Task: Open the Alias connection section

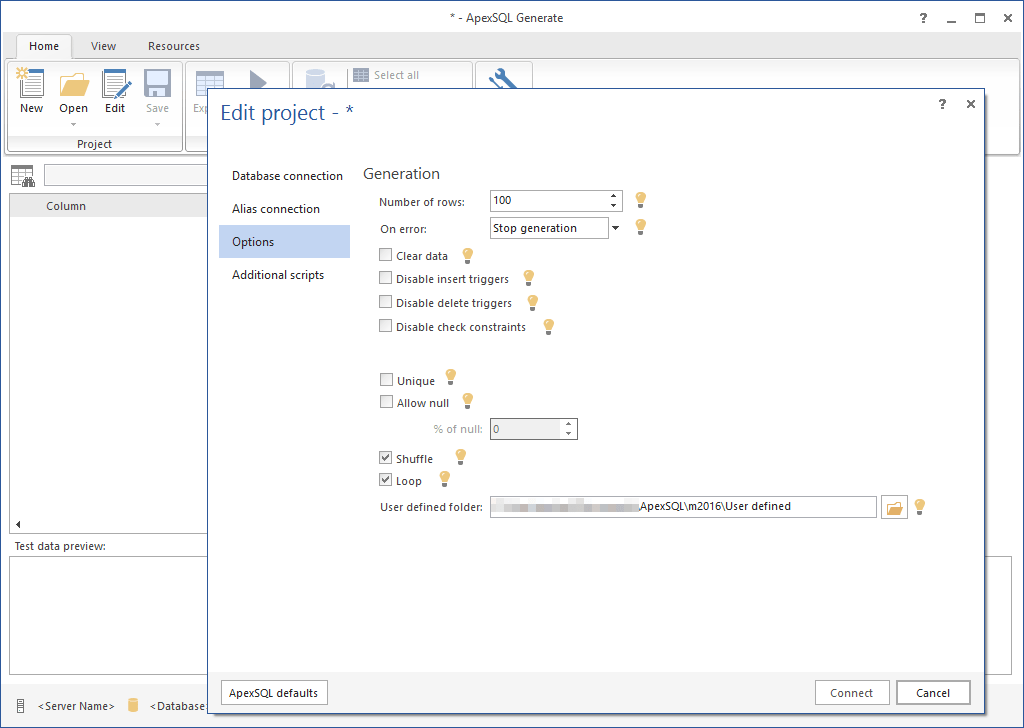Action: pyautogui.click(x=285, y=209)
